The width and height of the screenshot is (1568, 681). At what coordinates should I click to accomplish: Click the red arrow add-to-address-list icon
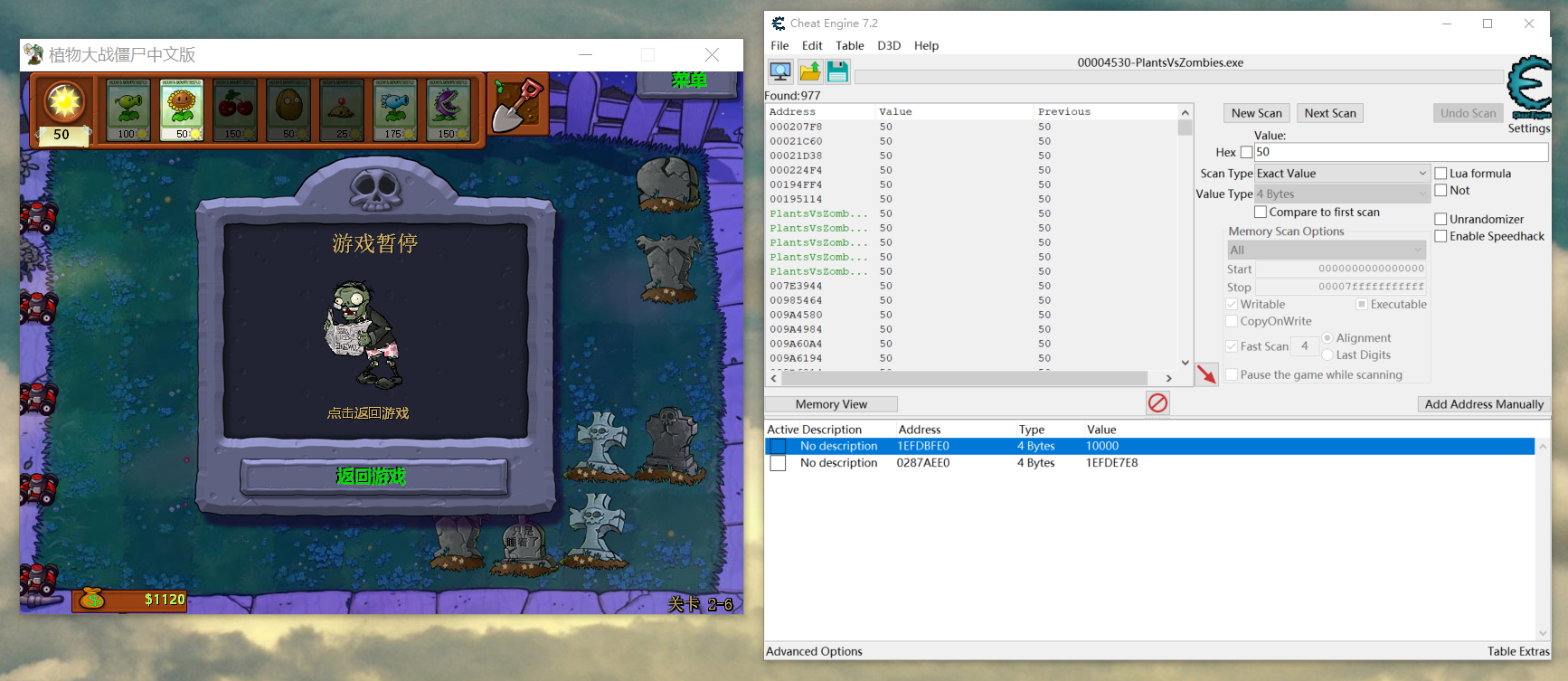click(1206, 374)
